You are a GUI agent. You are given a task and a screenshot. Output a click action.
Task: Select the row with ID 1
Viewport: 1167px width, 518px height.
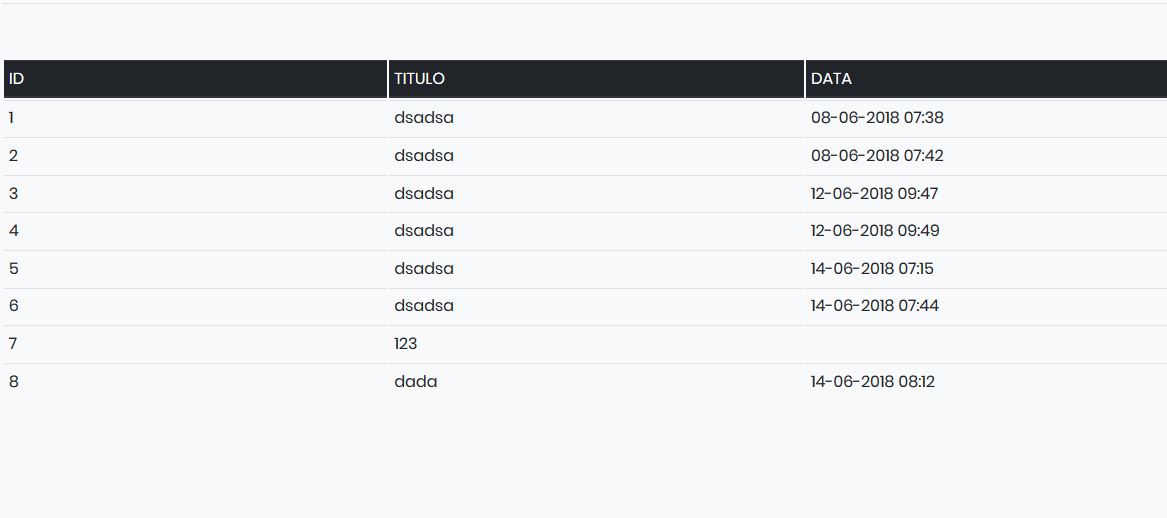tap(585, 118)
